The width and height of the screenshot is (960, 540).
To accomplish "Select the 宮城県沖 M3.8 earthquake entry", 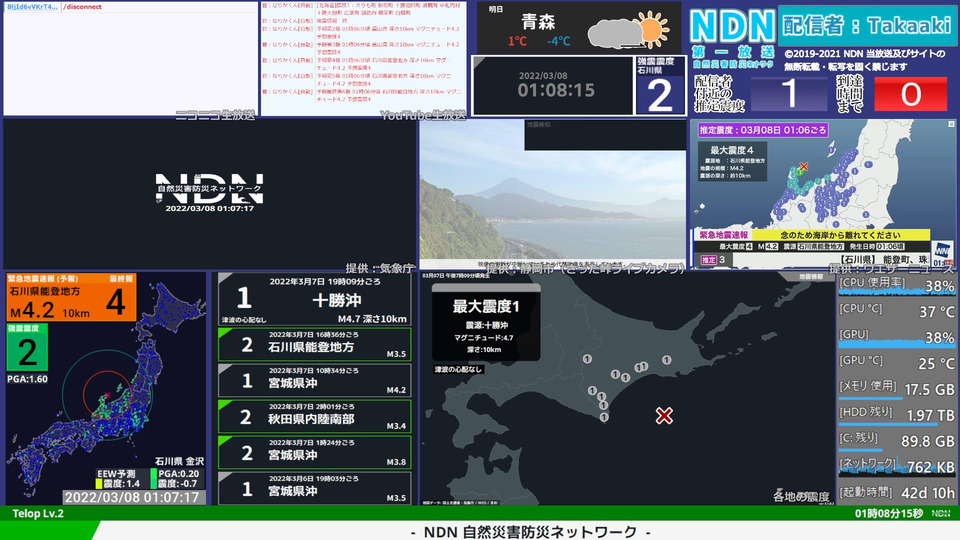I will click(315, 452).
